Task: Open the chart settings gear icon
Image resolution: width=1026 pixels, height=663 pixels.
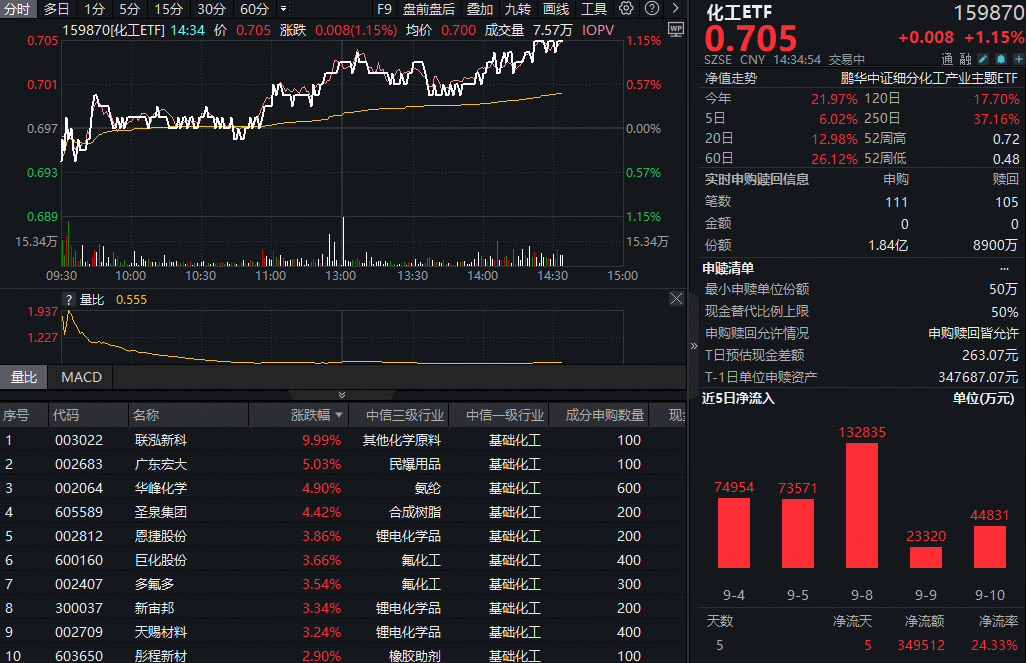Action: point(626,8)
